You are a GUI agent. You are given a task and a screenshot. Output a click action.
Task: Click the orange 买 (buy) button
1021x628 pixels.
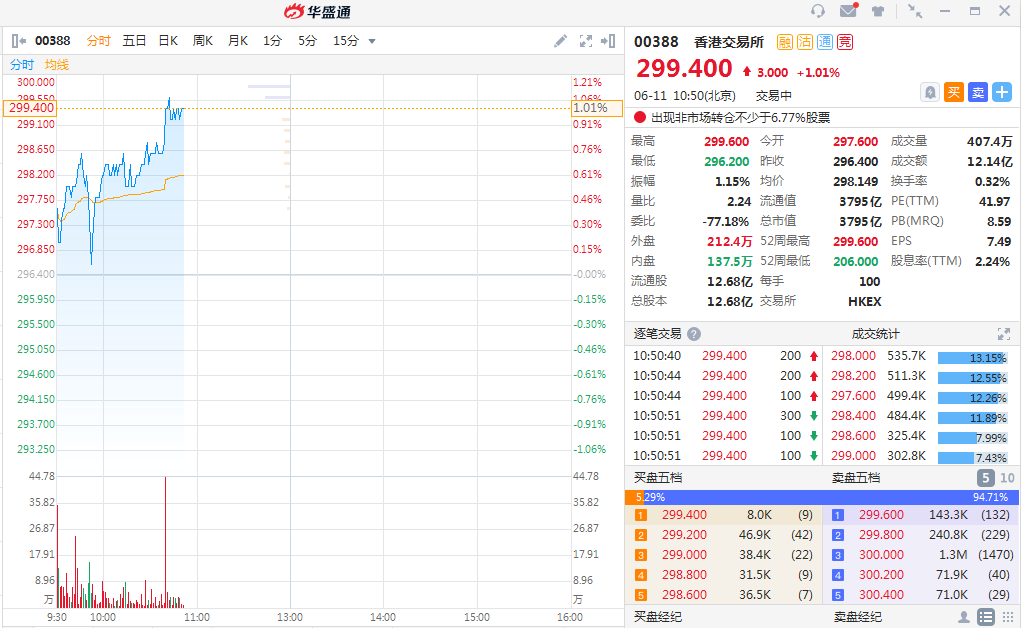954,92
